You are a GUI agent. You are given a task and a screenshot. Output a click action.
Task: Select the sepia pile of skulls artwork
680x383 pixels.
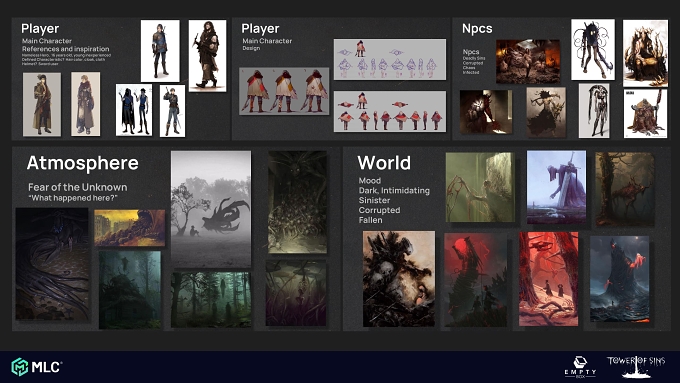(399, 278)
